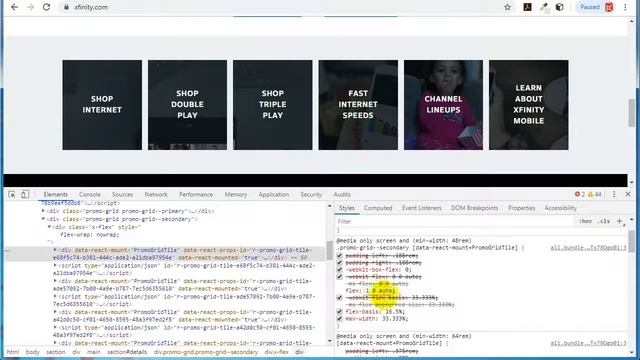
Task: Select the Properties sub-tab
Action: 521,208
